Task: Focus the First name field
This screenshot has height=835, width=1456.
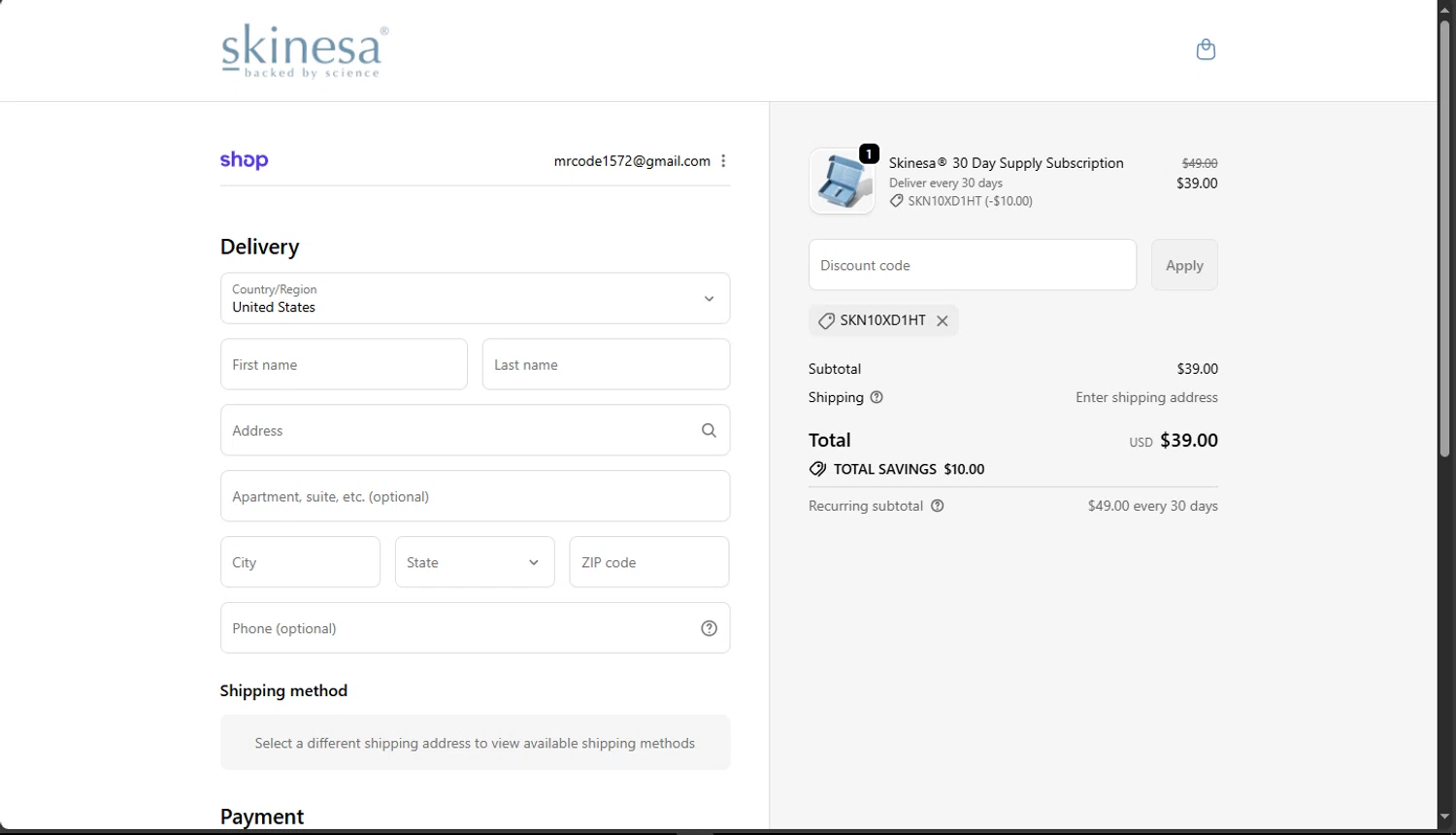Action: tap(344, 364)
